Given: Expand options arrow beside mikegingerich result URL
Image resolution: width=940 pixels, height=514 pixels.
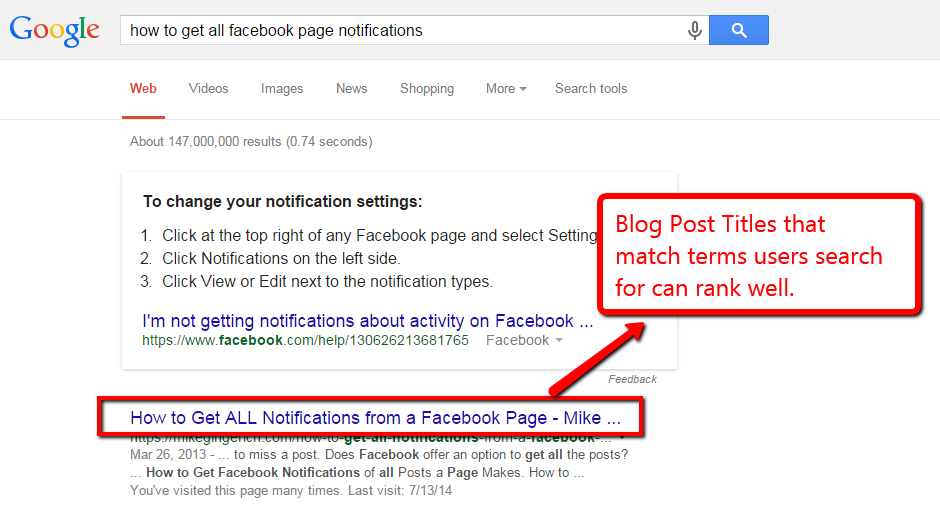Looking at the screenshot, I should click(622, 438).
